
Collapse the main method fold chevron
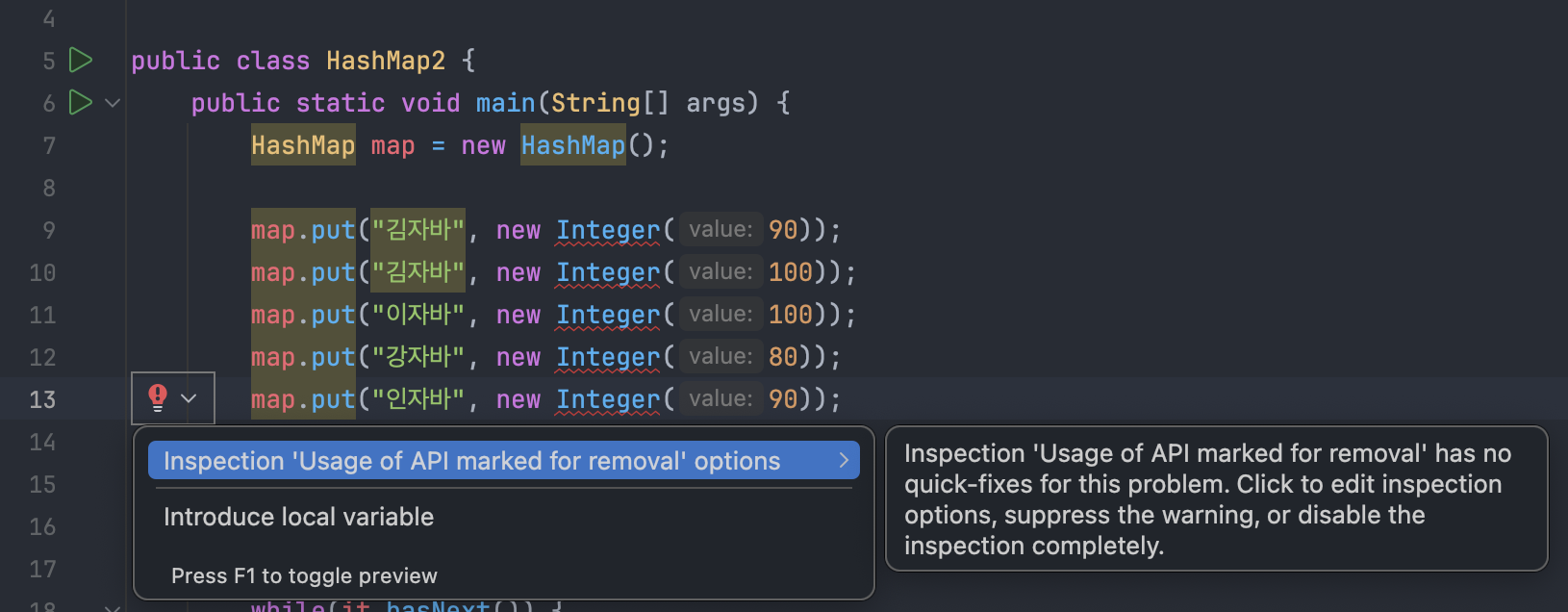[x=113, y=103]
